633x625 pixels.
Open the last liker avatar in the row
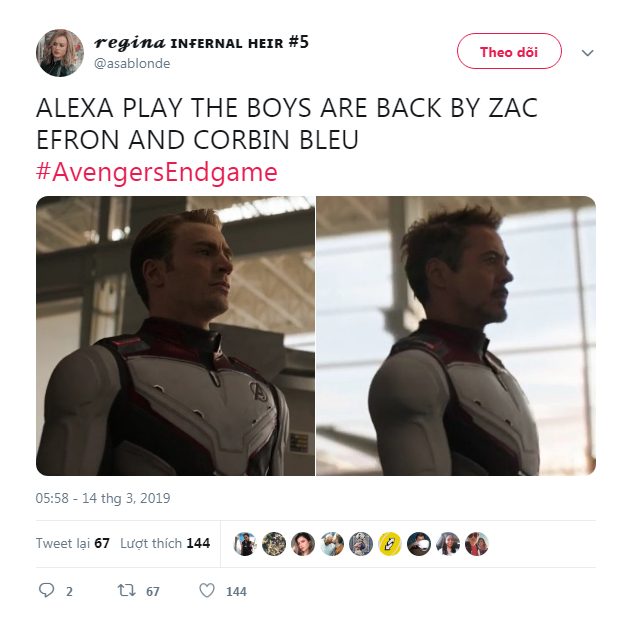(477, 544)
